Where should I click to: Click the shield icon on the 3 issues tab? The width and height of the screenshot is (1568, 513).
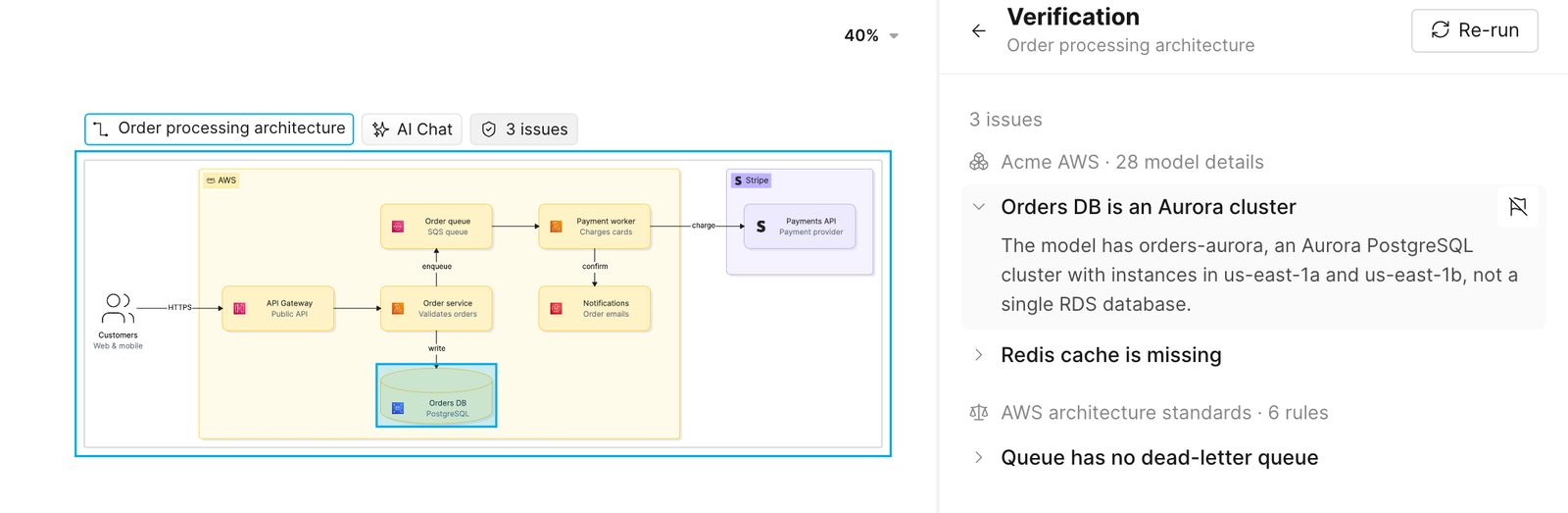point(489,129)
